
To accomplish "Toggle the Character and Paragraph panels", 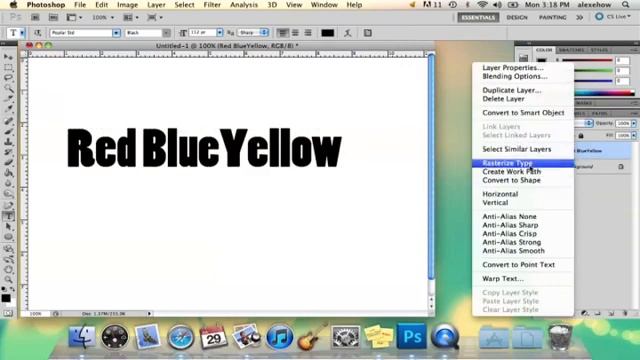I will tap(368, 33).
